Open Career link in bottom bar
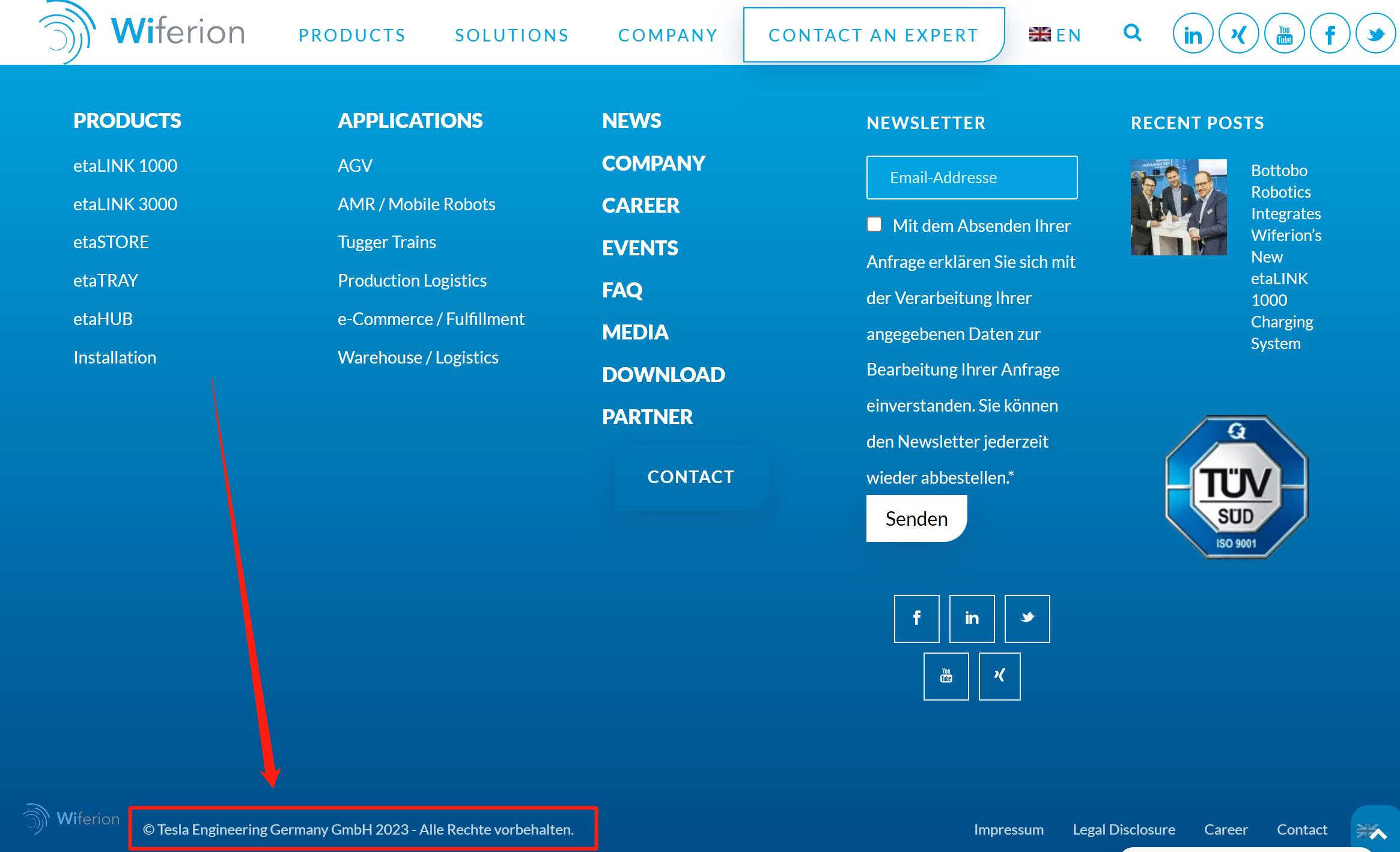1400x852 pixels. tap(1226, 830)
